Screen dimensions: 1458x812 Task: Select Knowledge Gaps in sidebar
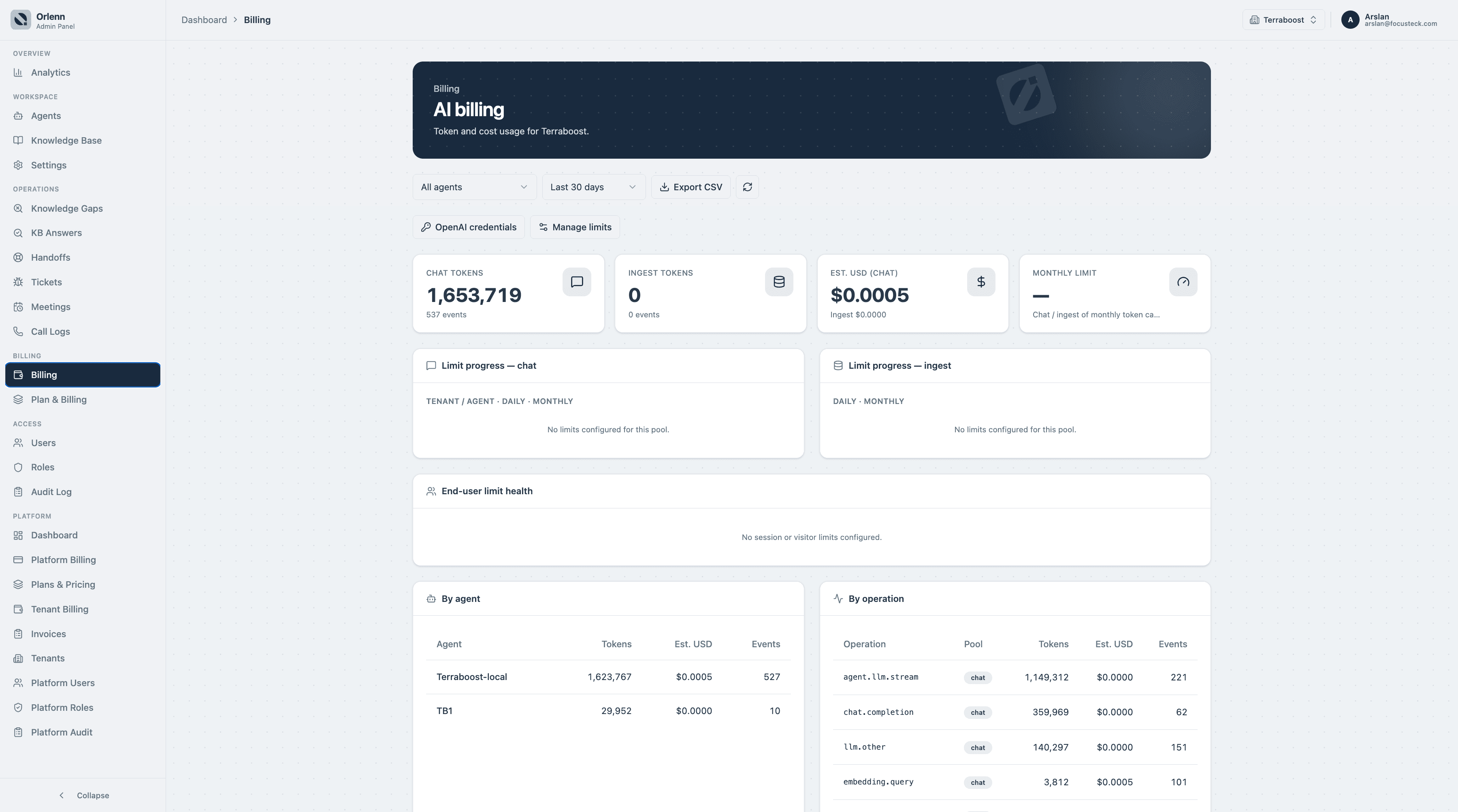(x=83, y=208)
